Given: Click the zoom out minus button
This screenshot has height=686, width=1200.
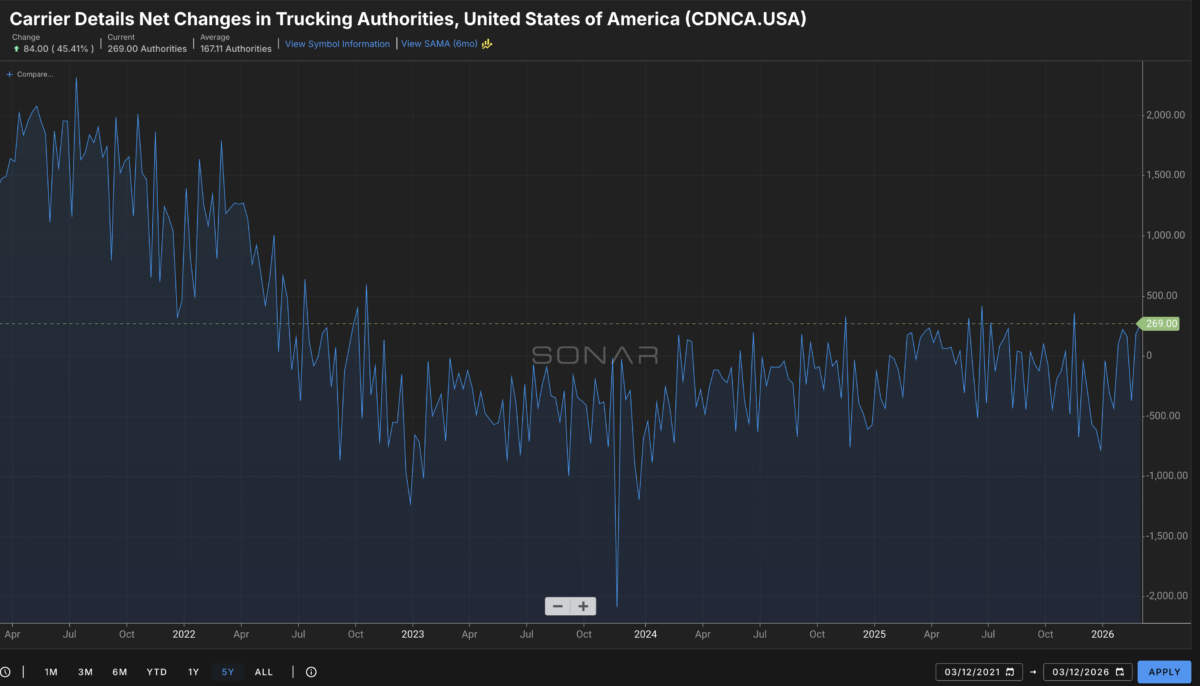Looking at the screenshot, I should (558, 606).
